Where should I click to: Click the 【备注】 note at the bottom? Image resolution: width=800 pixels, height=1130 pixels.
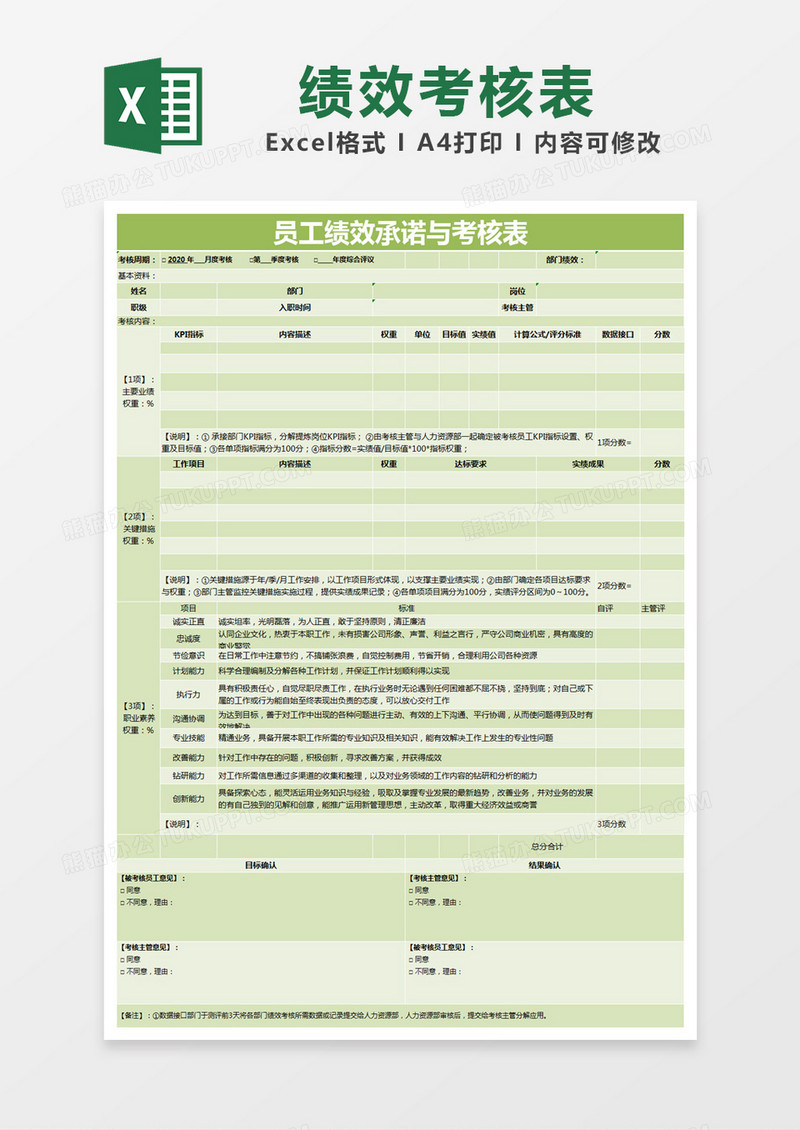[x=400, y=1015]
